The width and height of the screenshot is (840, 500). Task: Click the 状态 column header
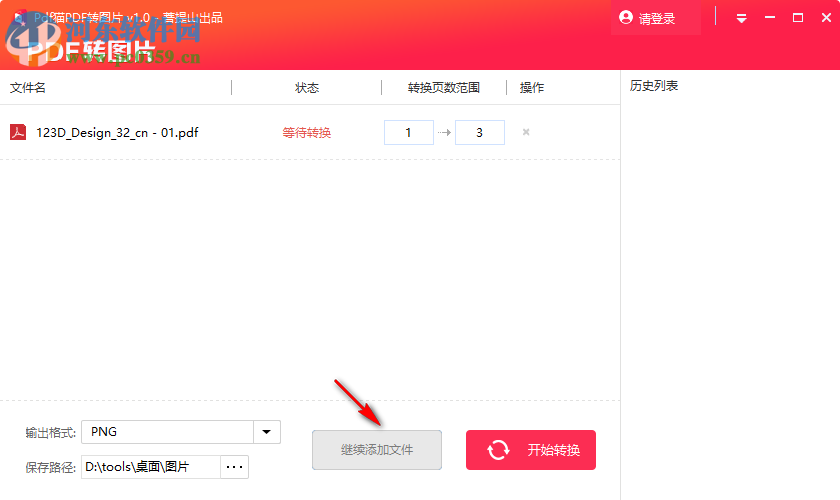307,88
